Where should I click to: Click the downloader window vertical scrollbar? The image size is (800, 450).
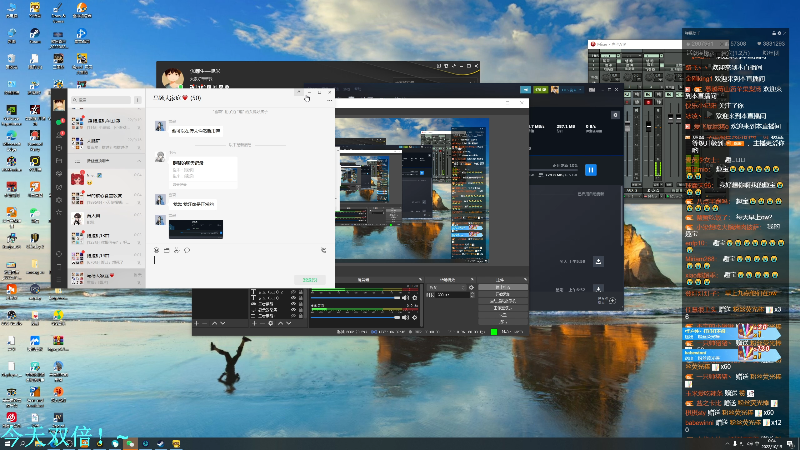tap(621, 217)
